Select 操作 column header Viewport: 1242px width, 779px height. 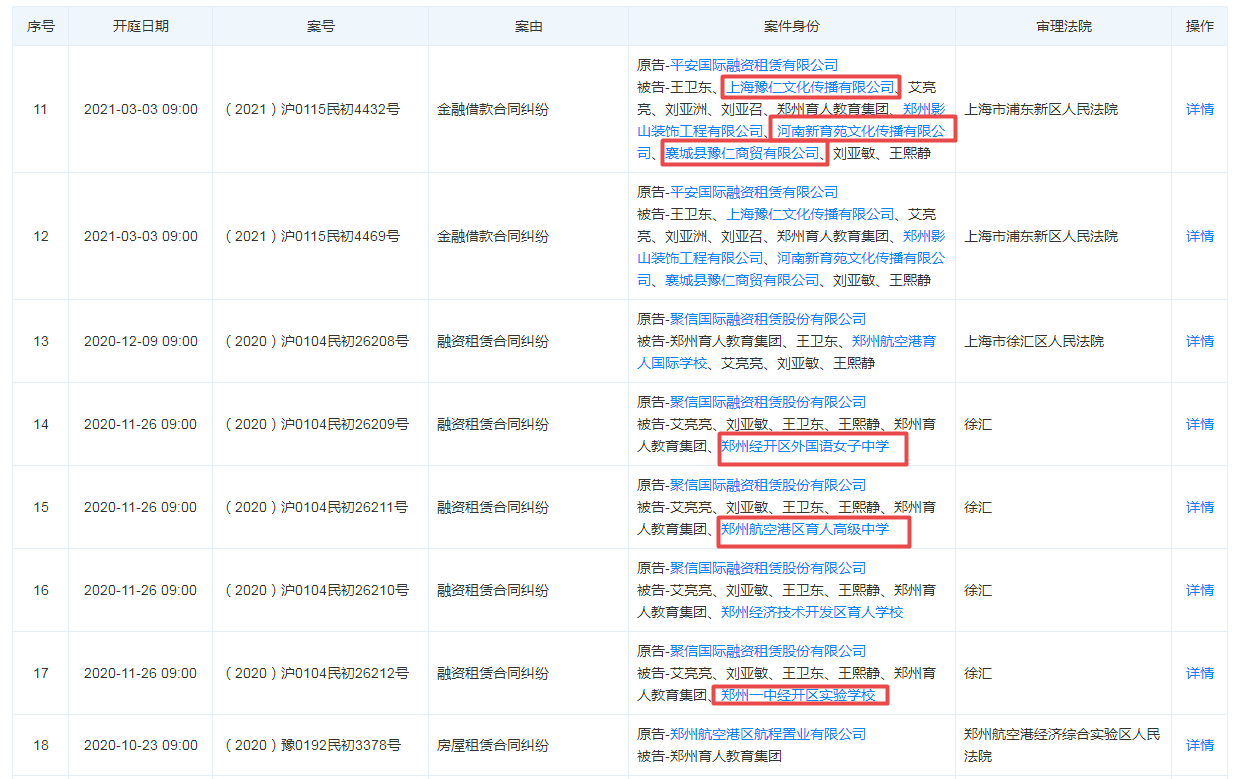1200,26
